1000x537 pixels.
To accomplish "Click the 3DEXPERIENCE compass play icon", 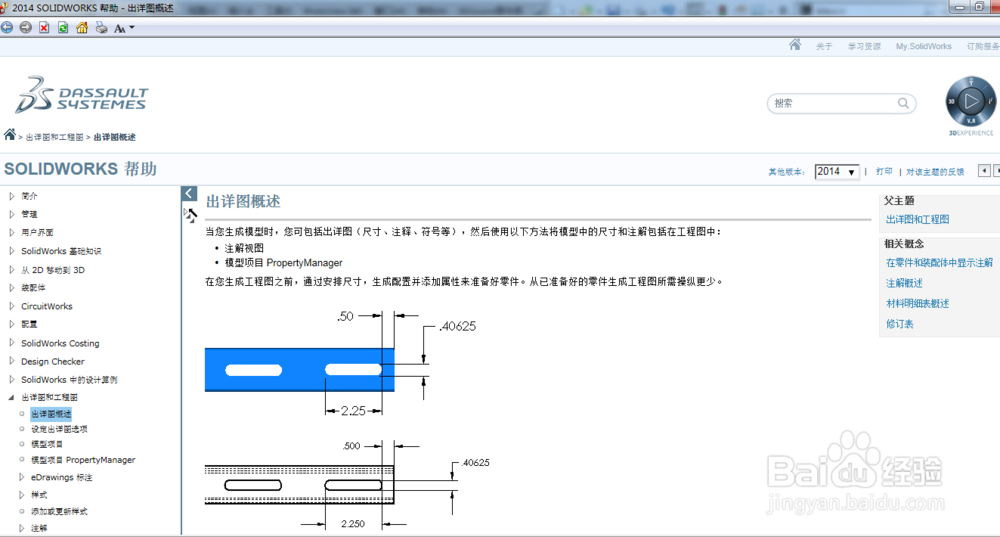I will [x=971, y=101].
